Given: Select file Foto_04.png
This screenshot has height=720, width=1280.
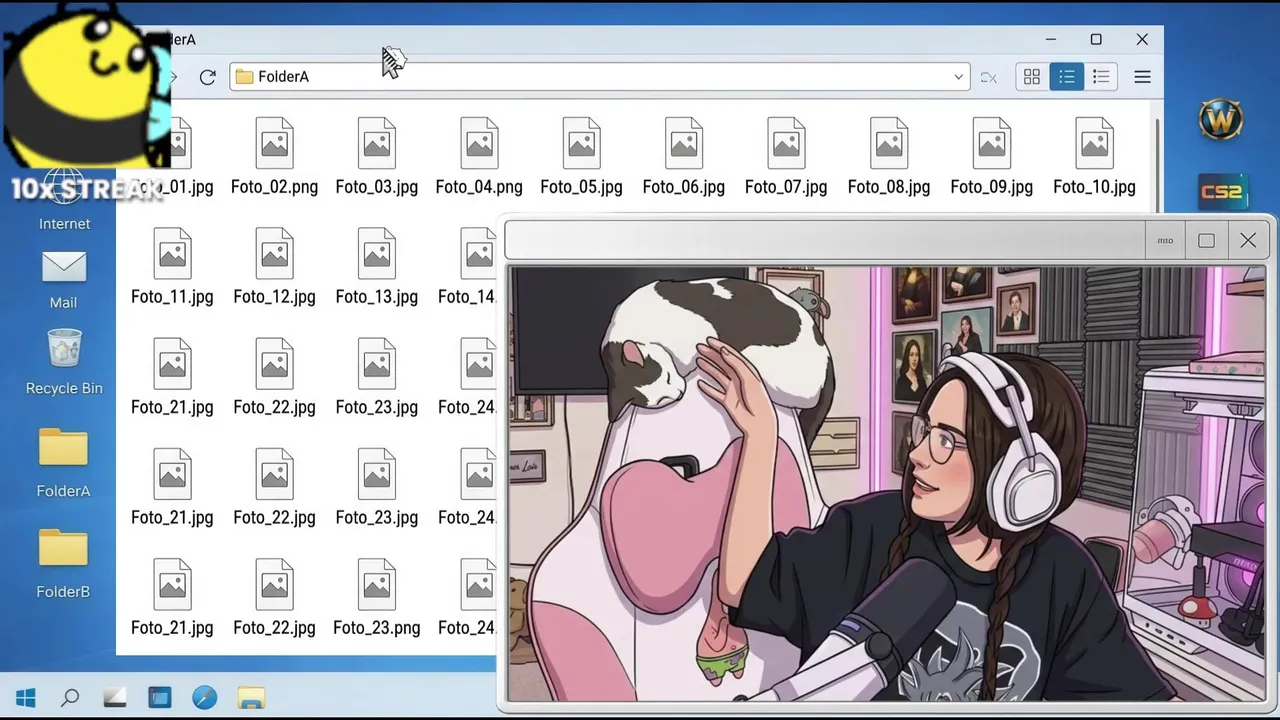Looking at the screenshot, I should (479, 157).
